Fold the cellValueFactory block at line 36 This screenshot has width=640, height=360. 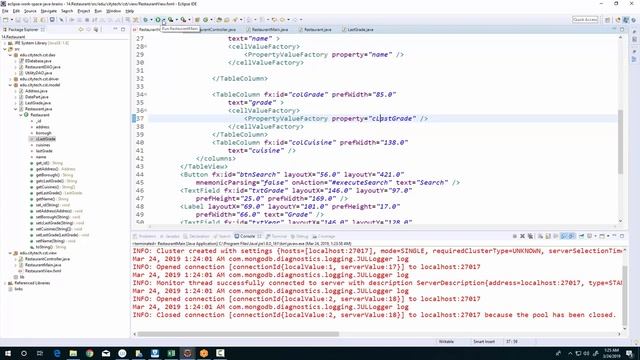(x=146, y=111)
